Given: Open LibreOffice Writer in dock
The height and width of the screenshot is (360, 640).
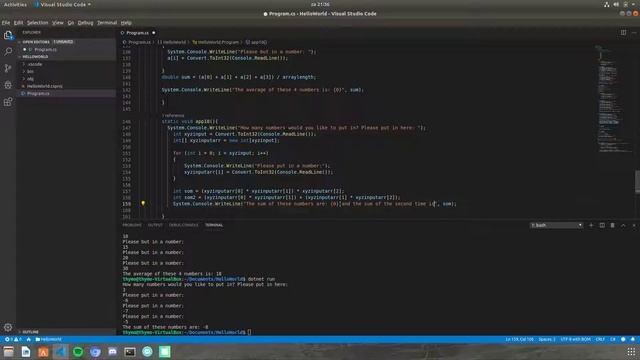Looking at the screenshot, I should coord(26,352).
